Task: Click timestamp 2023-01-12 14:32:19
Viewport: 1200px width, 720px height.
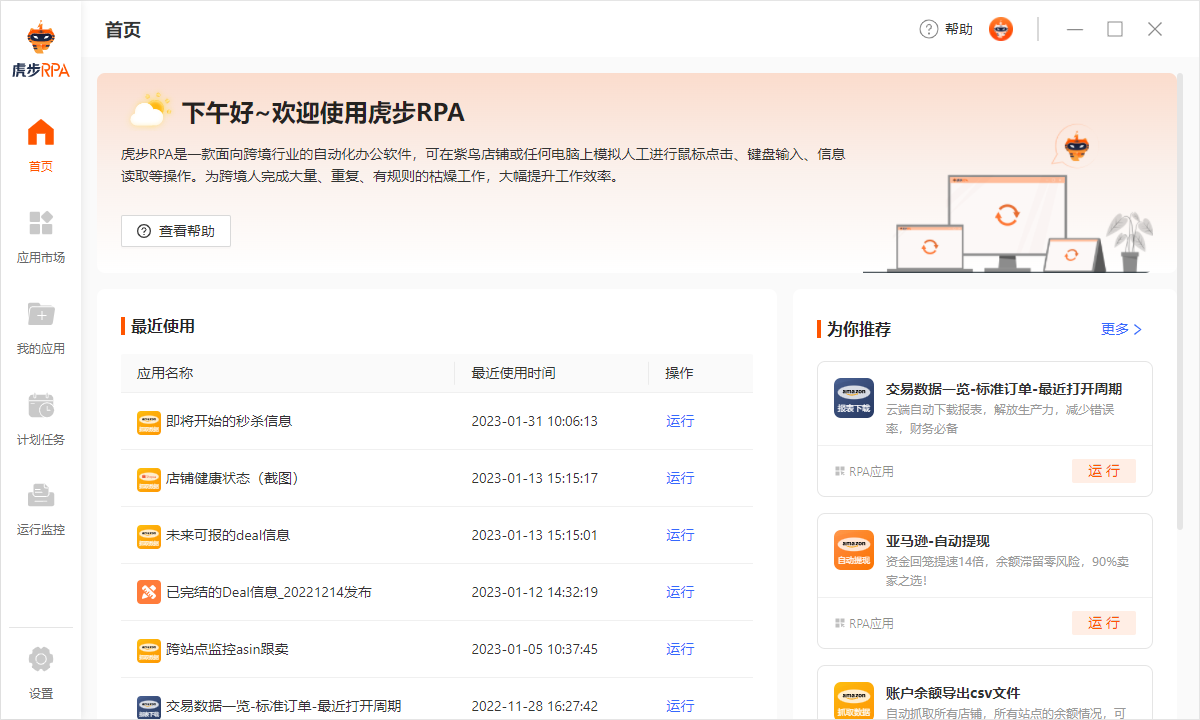Action: tap(535, 592)
